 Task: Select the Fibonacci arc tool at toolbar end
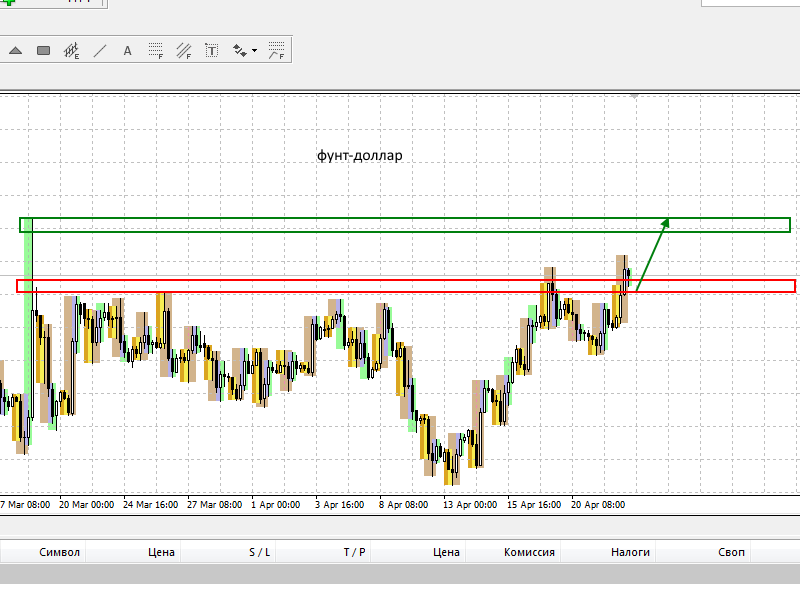pyautogui.click(x=277, y=50)
